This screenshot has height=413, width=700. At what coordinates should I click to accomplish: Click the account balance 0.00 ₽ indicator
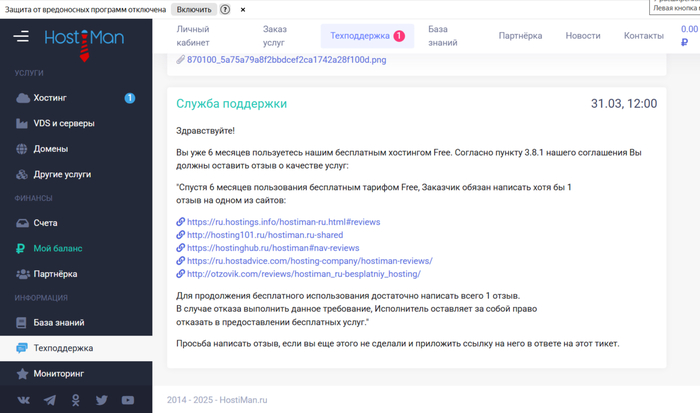[x=689, y=36]
